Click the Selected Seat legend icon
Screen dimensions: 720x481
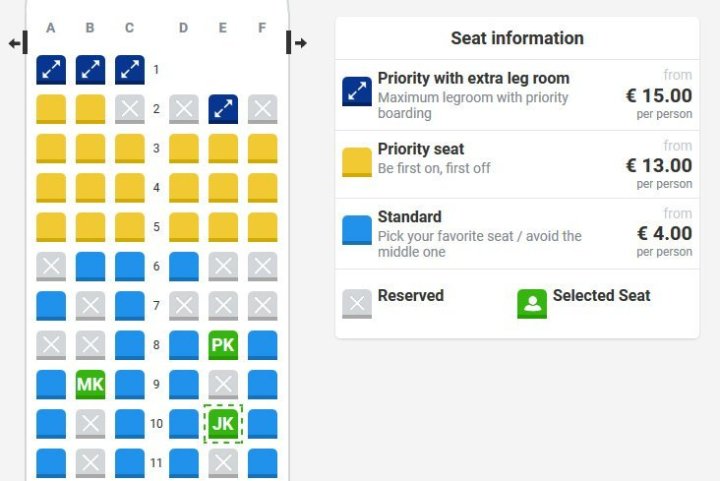532,304
